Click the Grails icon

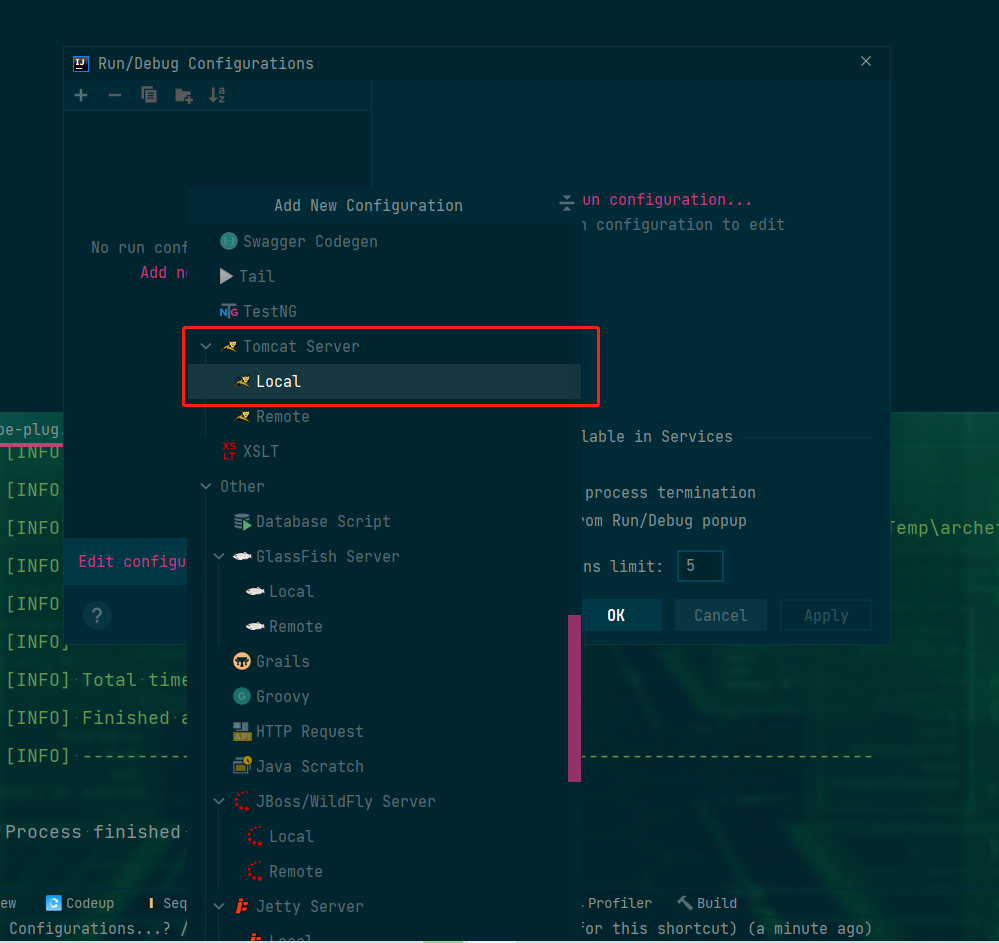click(242, 661)
